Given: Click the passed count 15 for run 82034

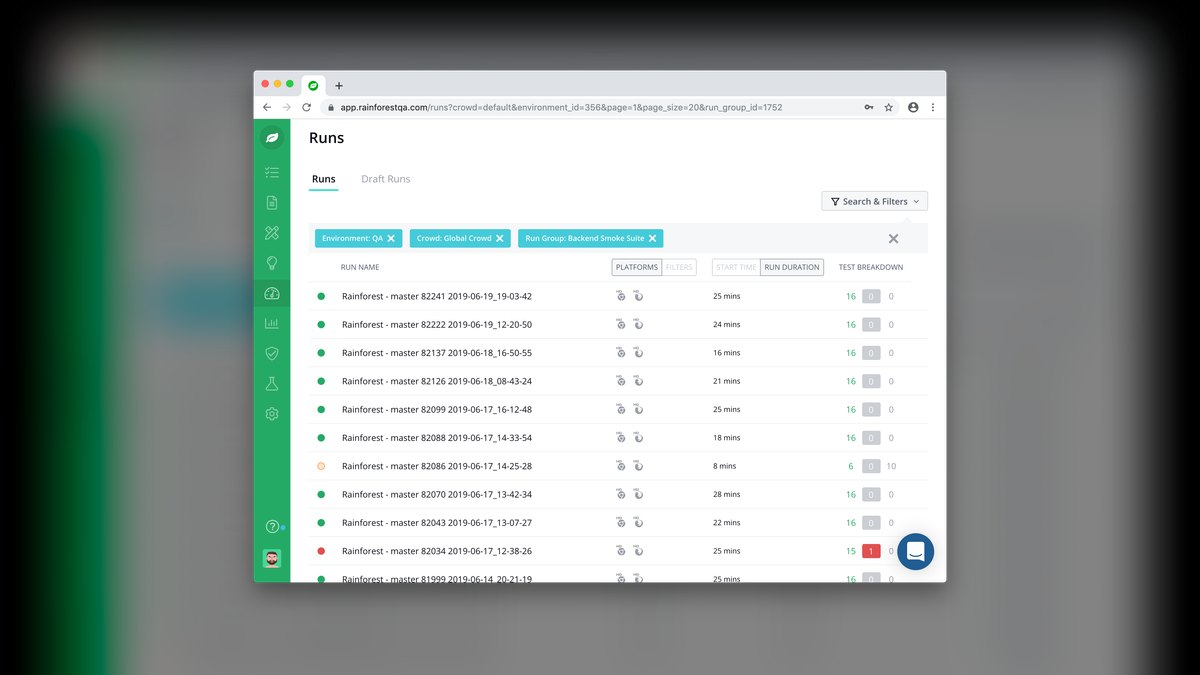Looking at the screenshot, I should click(x=851, y=551).
